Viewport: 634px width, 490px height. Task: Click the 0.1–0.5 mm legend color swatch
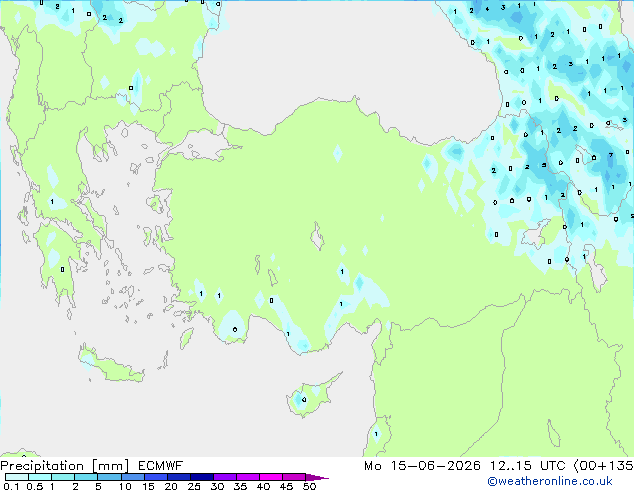point(17,477)
